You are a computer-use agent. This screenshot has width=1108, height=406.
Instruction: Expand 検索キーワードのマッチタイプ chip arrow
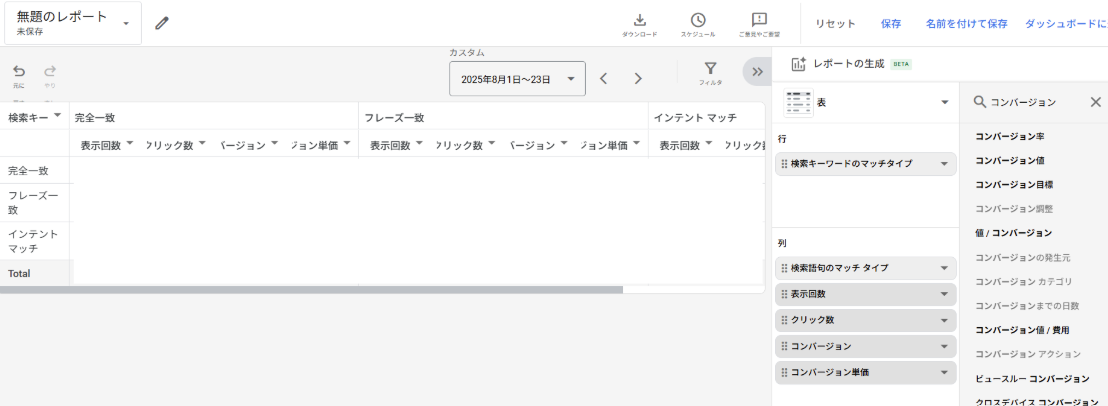[944, 164]
